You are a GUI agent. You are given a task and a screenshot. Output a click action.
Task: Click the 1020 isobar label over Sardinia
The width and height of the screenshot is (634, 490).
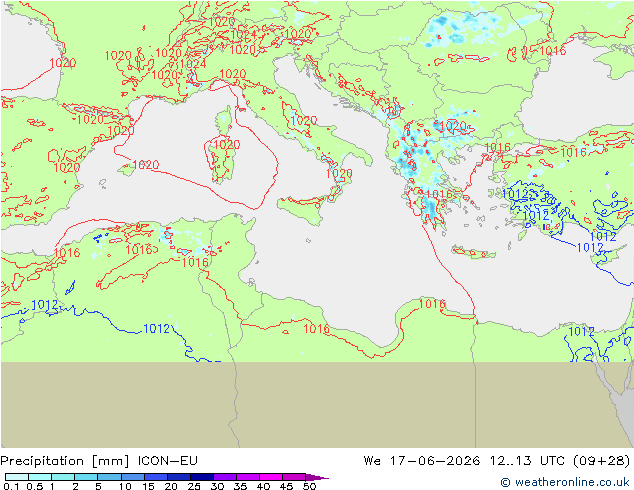coord(226,145)
